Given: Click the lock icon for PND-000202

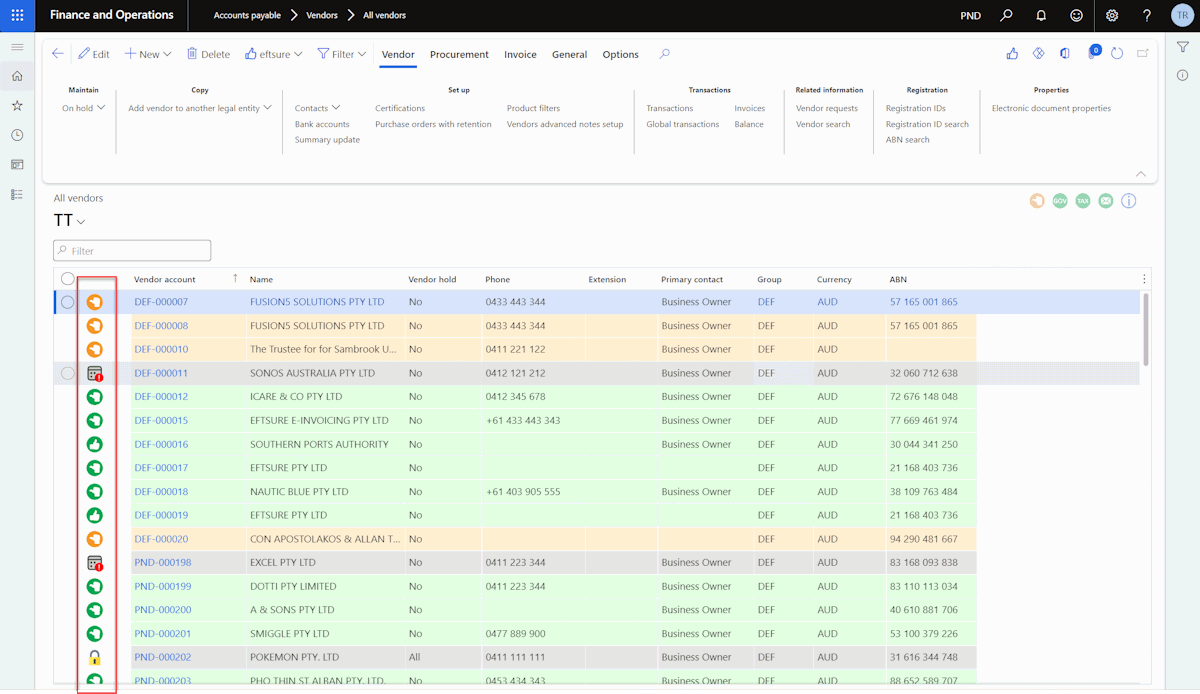Looking at the screenshot, I should pos(94,657).
